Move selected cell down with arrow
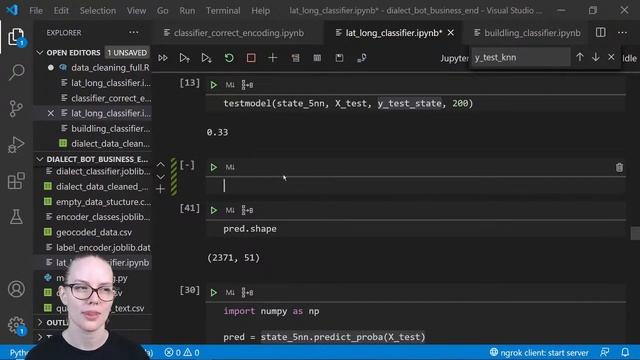 pyautogui.click(x=161, y=177)
